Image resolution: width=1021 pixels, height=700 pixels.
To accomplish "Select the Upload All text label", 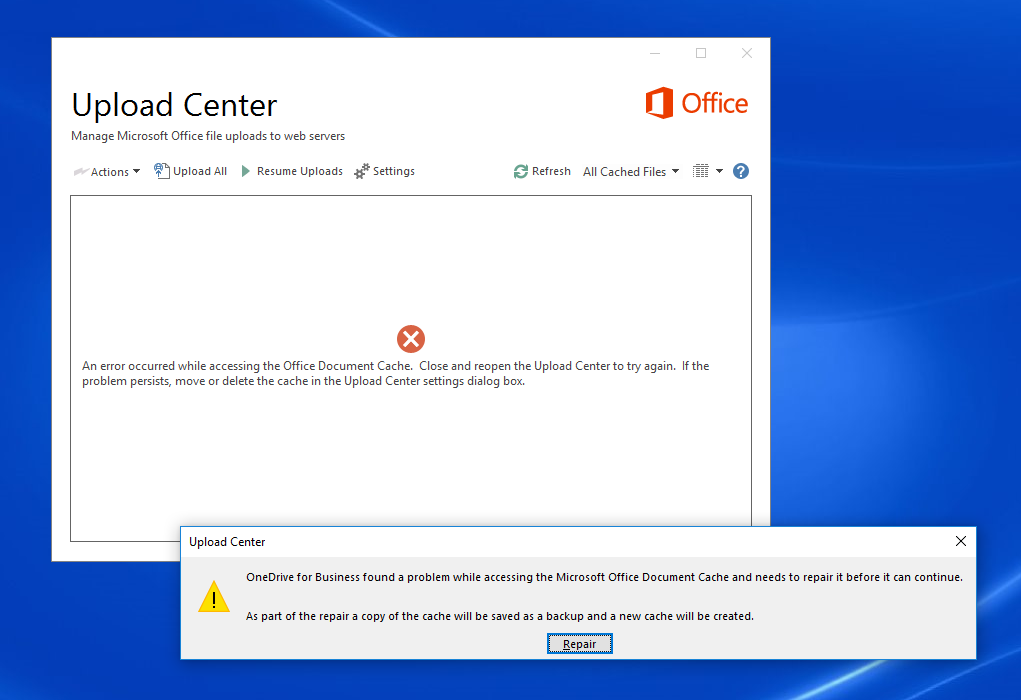I will click(x=200, y=171).
